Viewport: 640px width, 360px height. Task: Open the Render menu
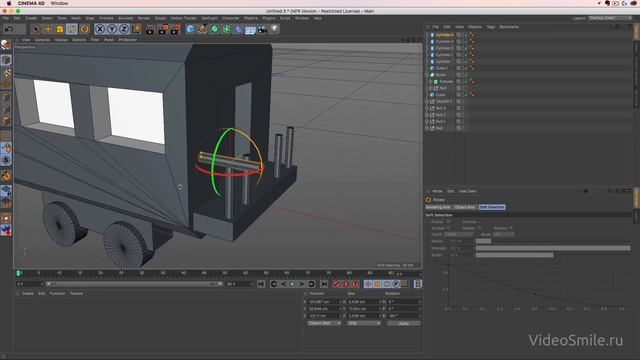point(144,18)
